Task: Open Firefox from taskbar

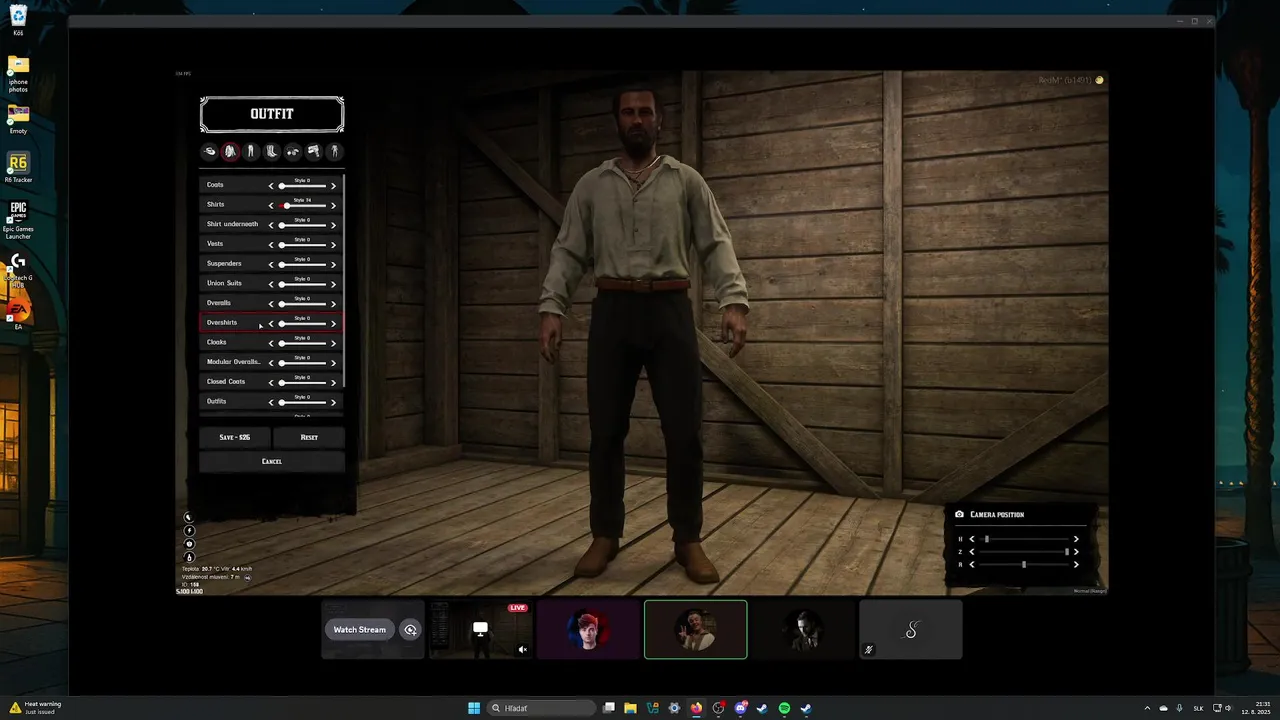Action: pos(696,708)
